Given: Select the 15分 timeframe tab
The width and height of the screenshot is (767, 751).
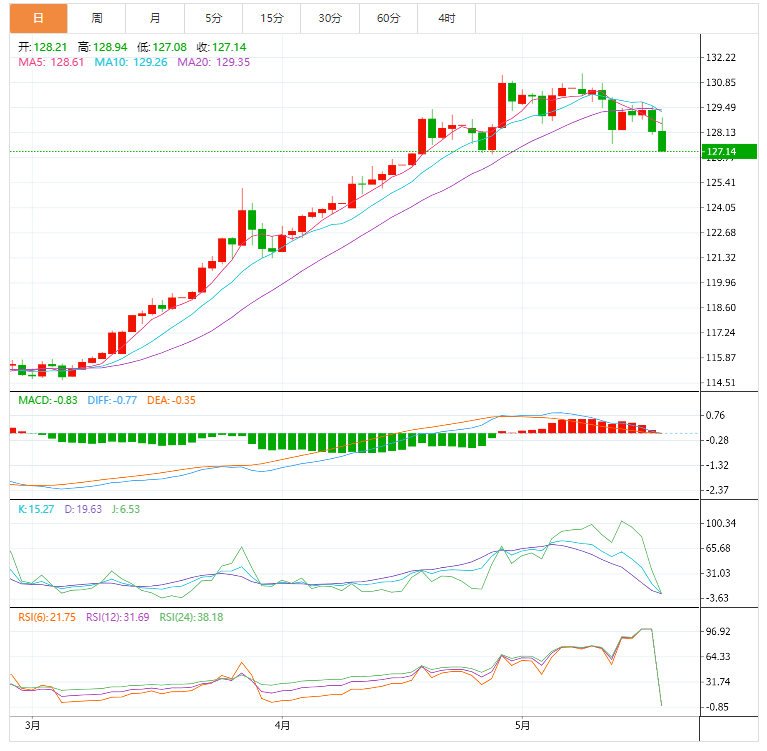Looking at the screenshot, I should 272,18.
